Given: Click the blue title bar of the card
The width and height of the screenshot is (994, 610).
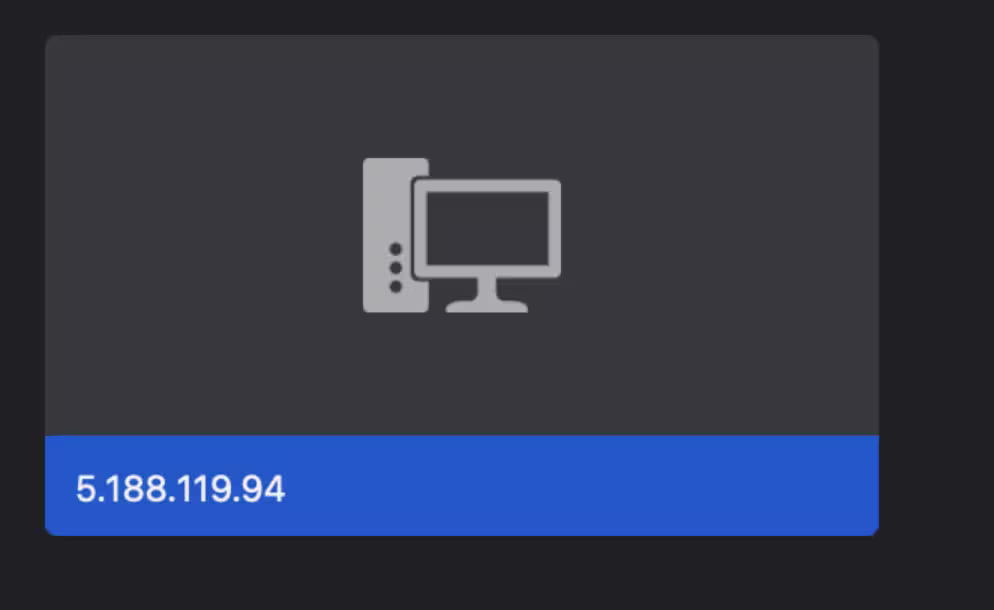Looking at the screenshot, I should click(462, 486).
